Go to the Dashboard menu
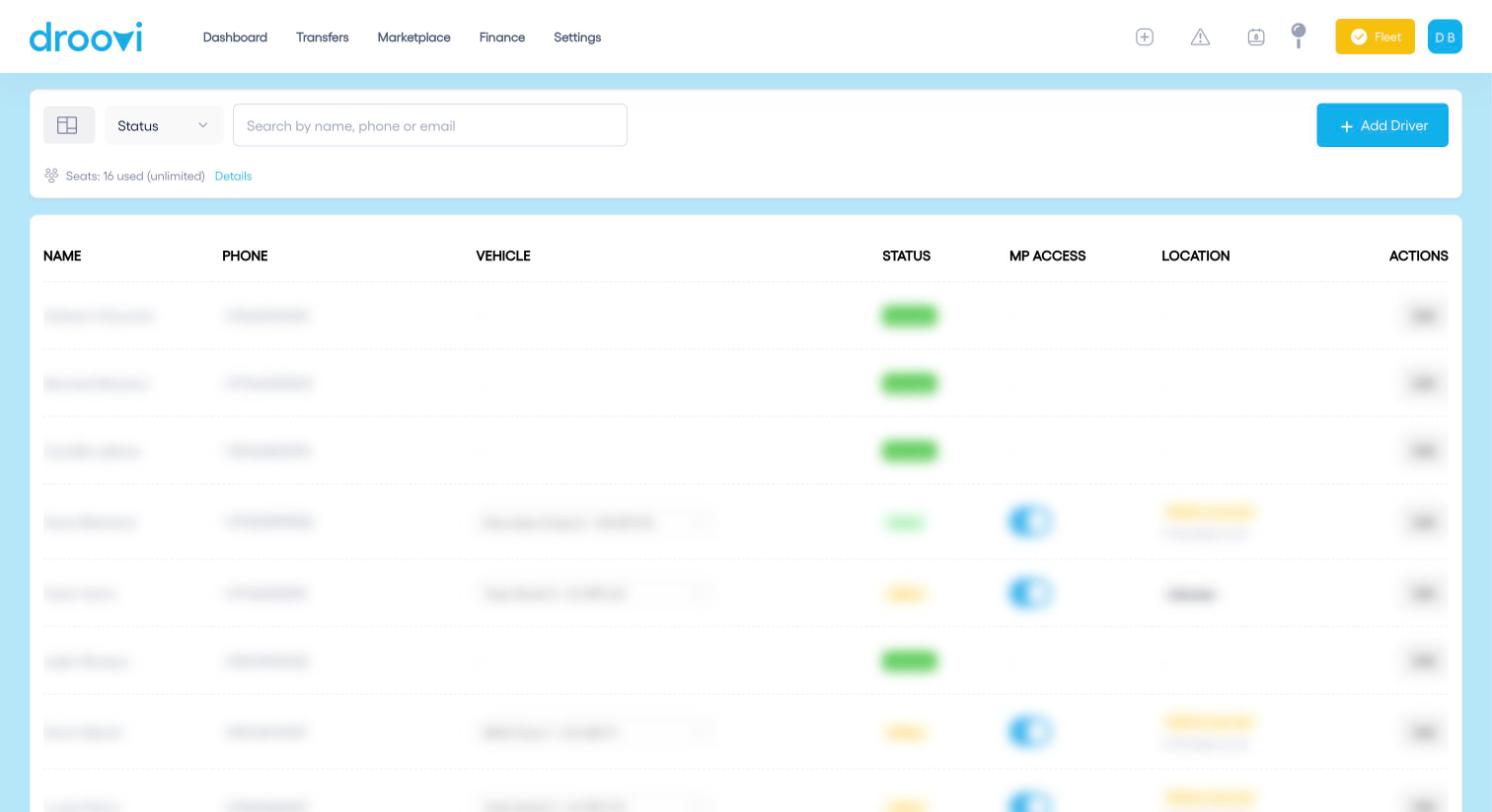This screenshot has width=1492, height=812. [235, 37]
